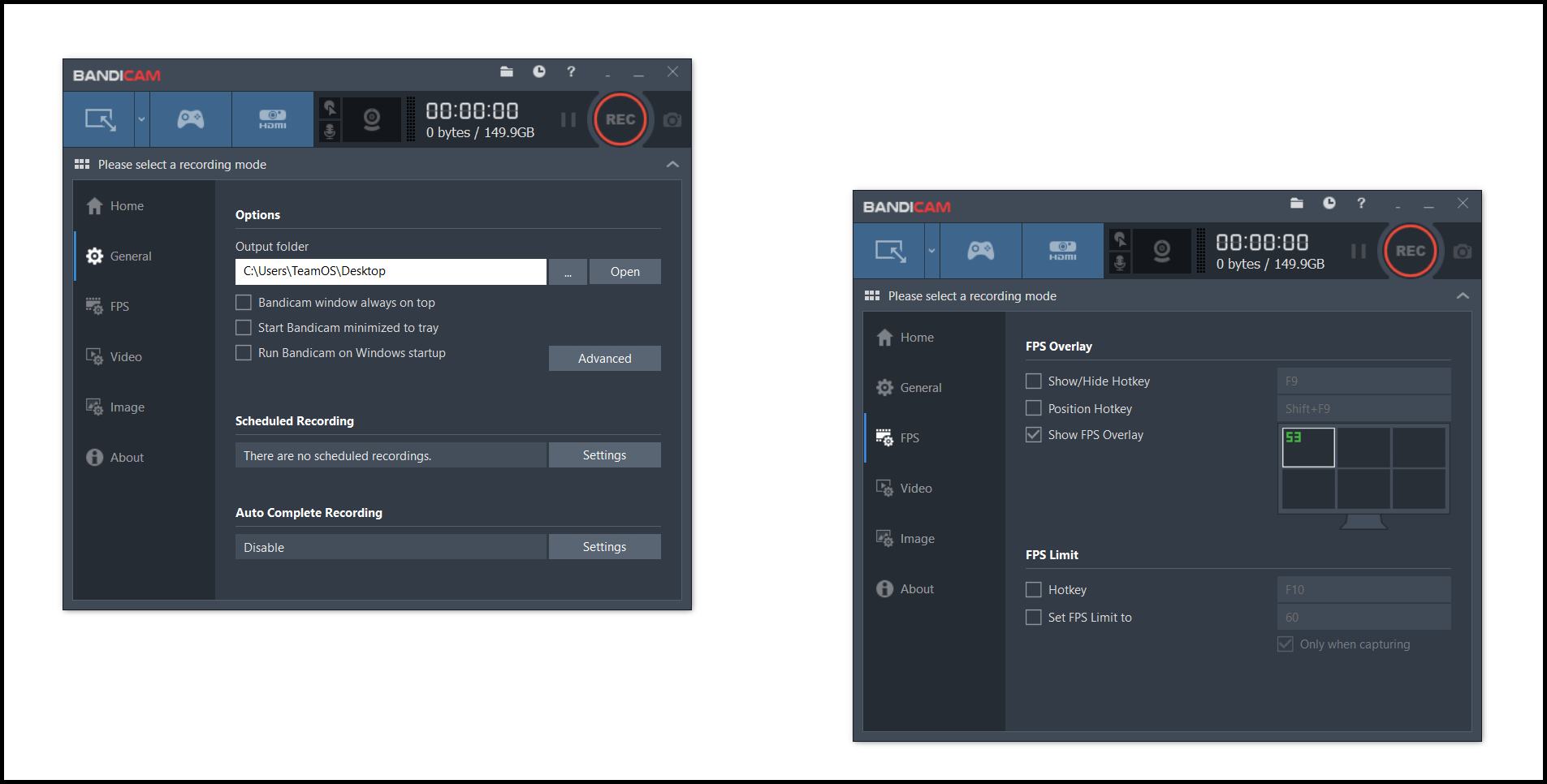
Task: Click the FPS limit value field showing 60
Action: click(1364, 617)
